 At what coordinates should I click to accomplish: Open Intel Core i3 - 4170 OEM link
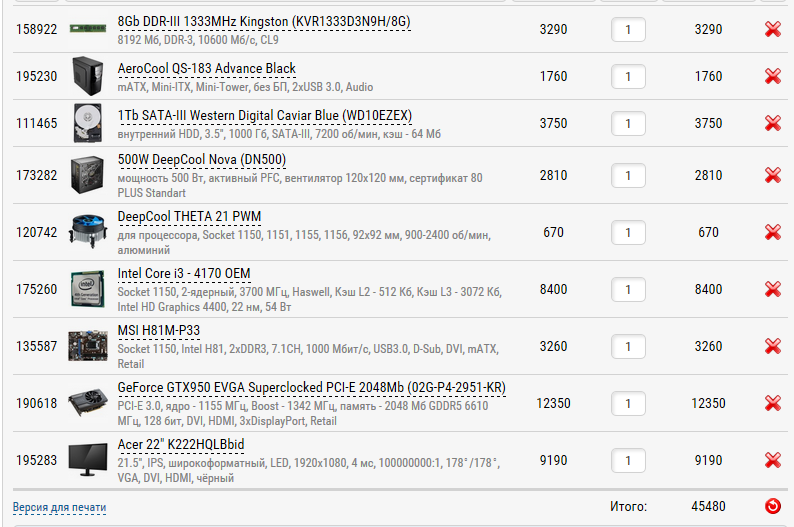[x=184, y=273]
